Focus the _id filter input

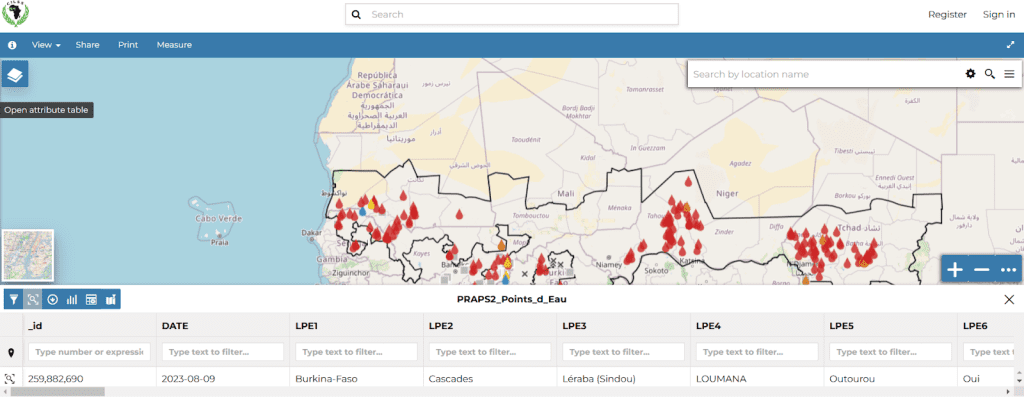point(89,352)
